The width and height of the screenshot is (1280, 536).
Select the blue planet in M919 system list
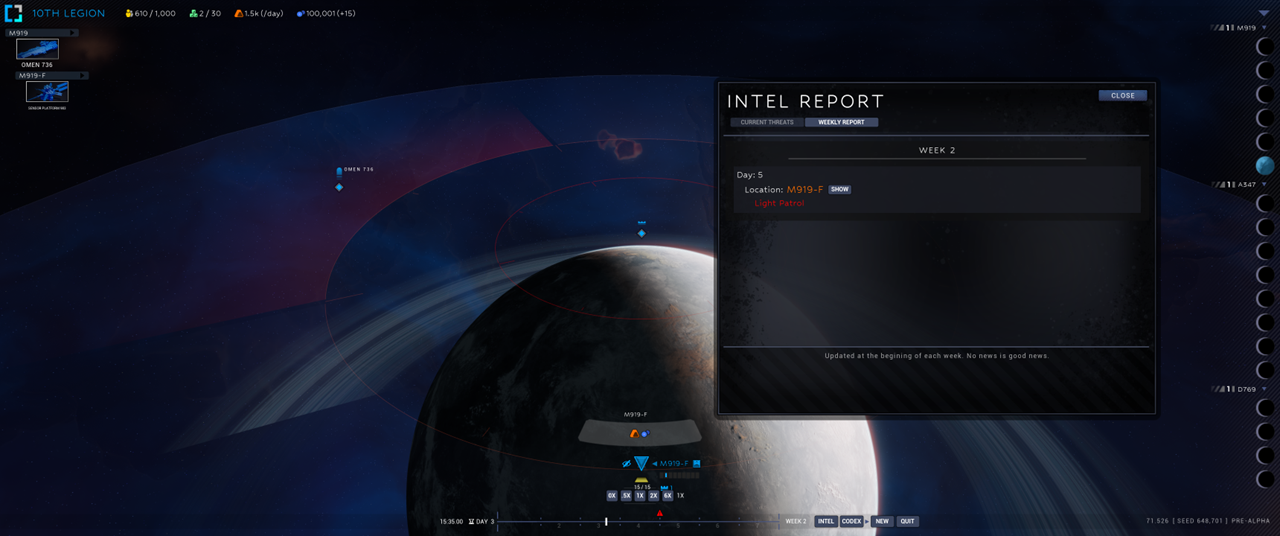coord(1266,165)
